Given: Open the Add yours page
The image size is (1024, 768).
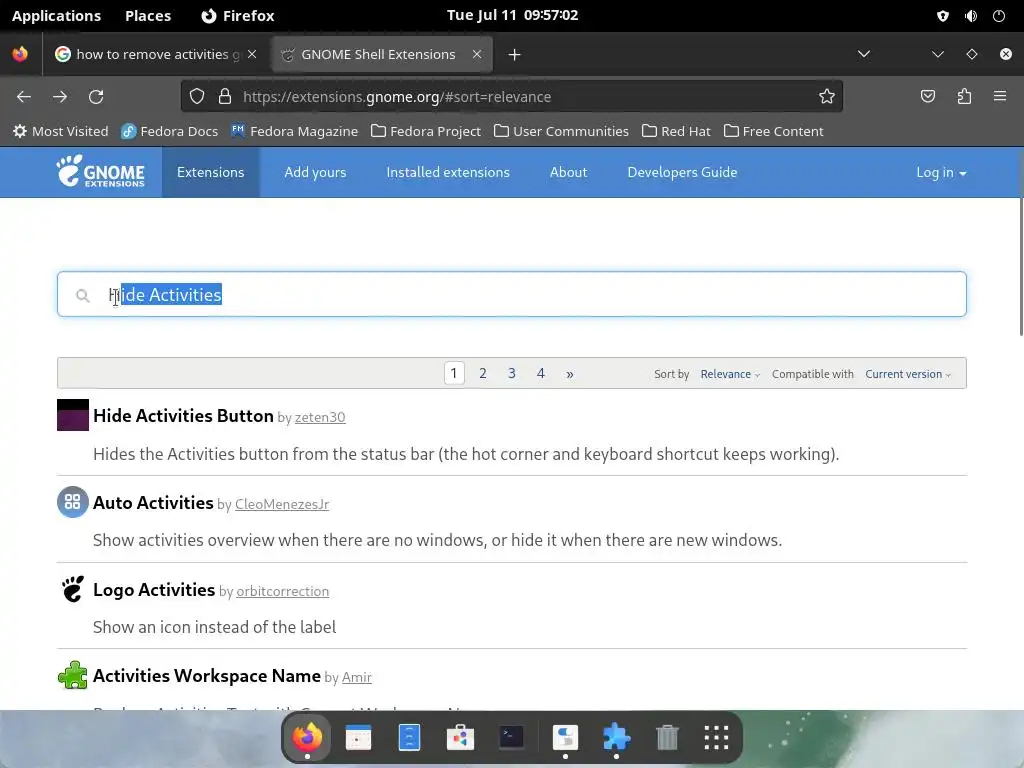Looking at the screenshot, I should pos(315,172).
